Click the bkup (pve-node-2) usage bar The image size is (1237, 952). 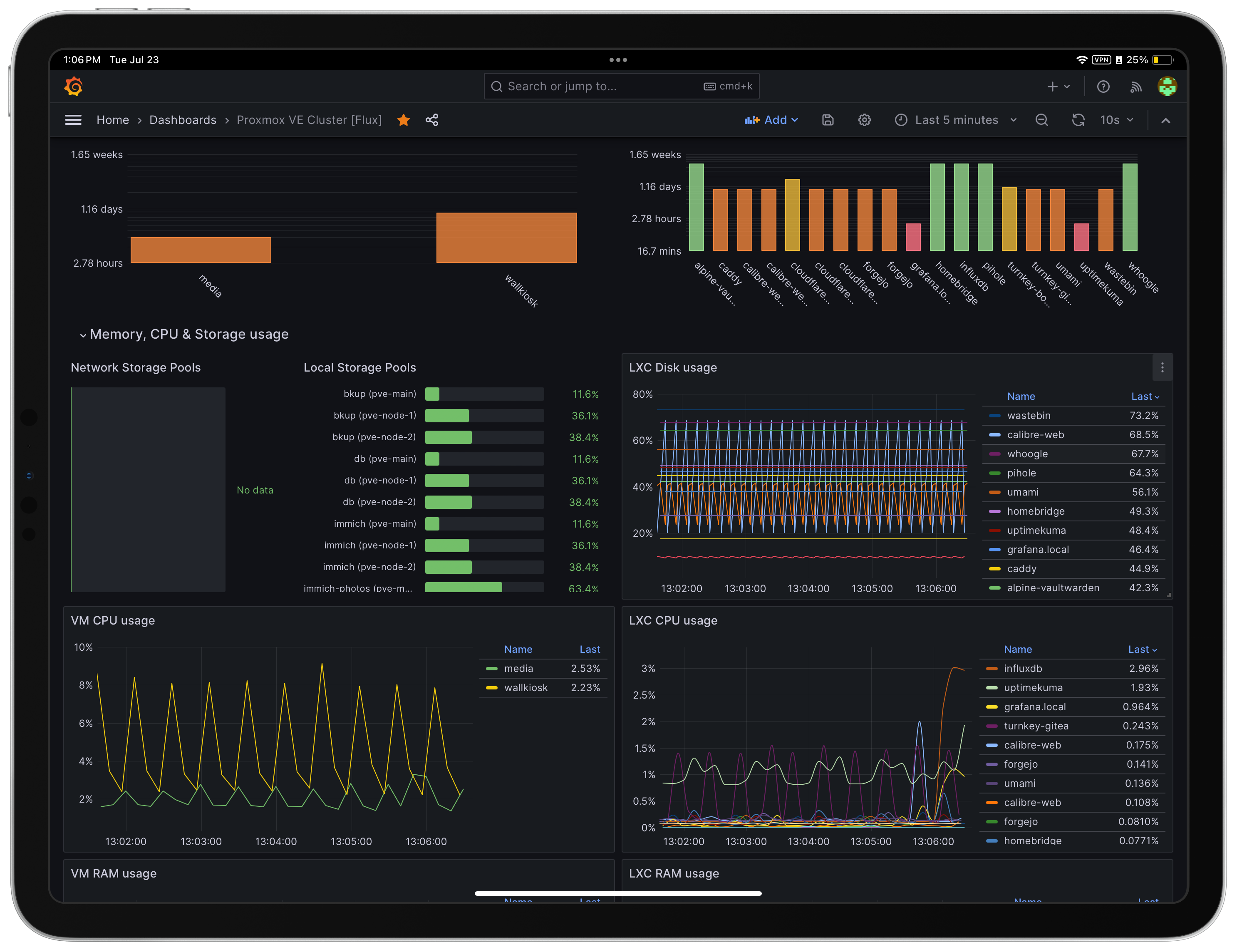click(x=484, y=437)
